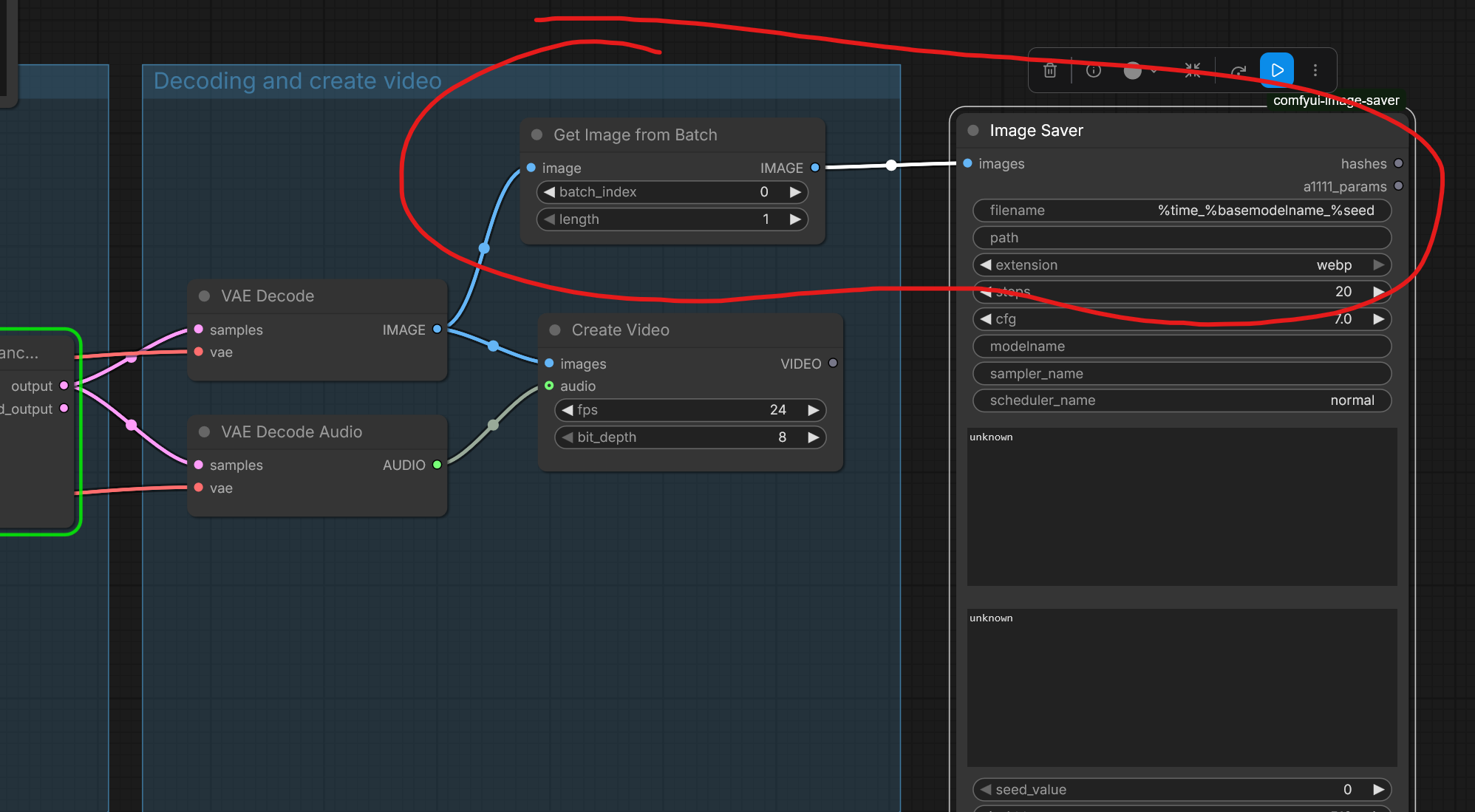Increase cfg value with right arrow

point(1379,319)
